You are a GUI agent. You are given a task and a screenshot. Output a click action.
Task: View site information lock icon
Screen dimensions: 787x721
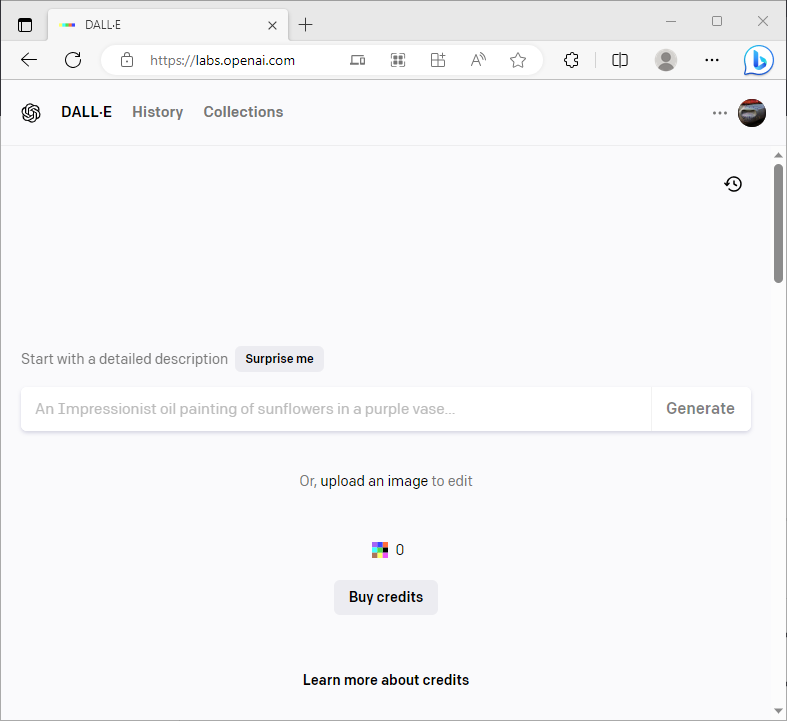[127, 60]
